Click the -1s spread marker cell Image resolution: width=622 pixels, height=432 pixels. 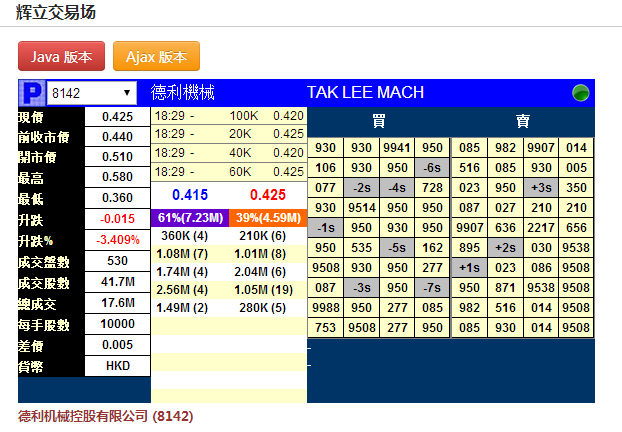[x=326, y=228]
